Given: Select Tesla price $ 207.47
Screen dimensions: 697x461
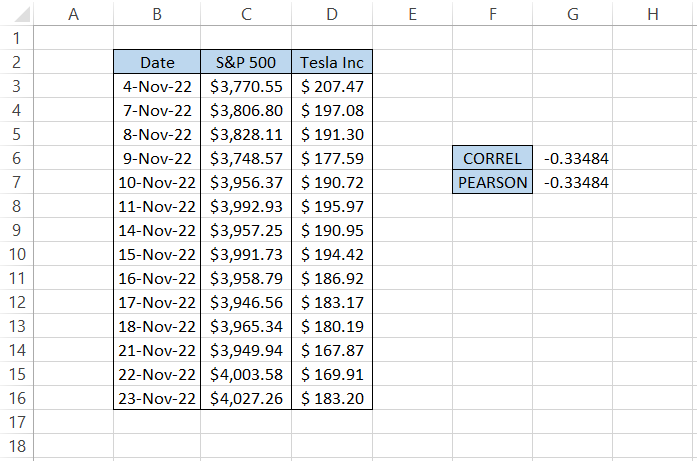Looking at the screenshot, I should pyautogui.click(x=332, y=86).
